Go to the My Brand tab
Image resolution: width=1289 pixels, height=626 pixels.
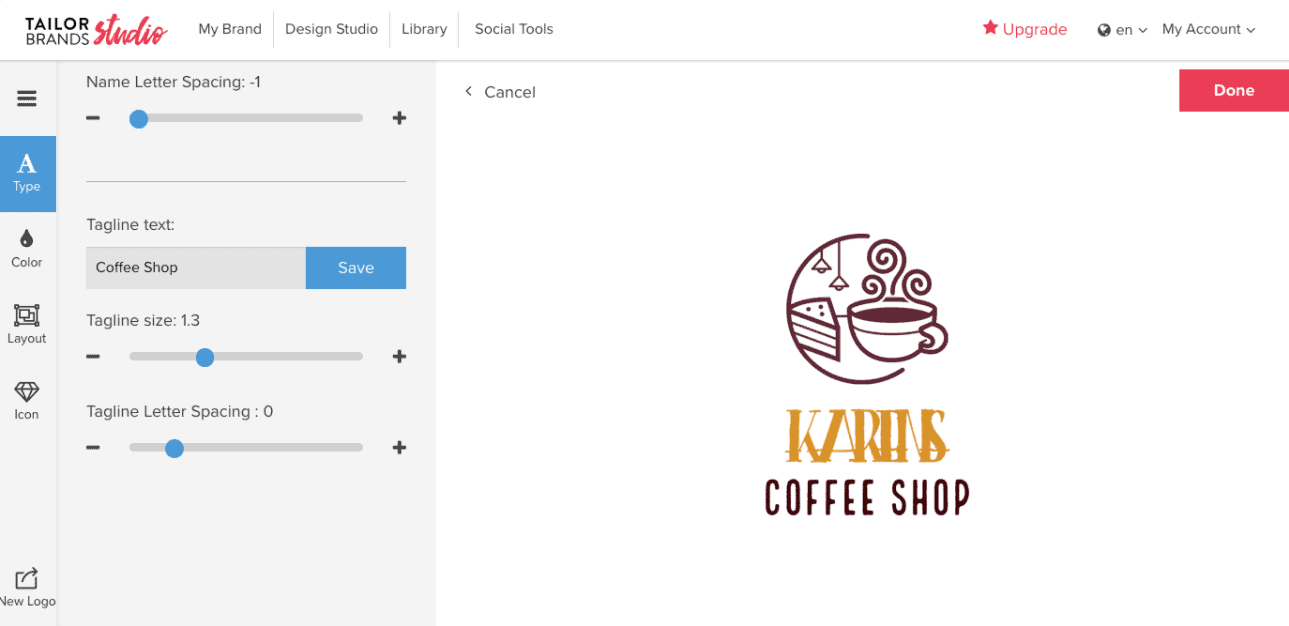point(230,29)
